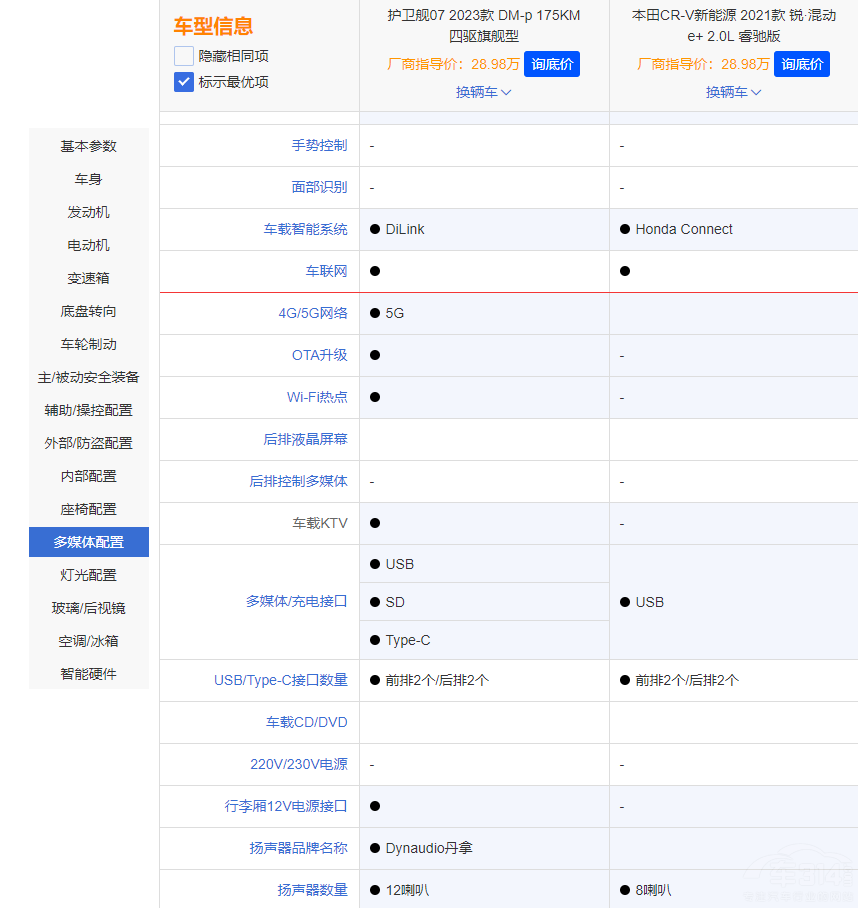This screenshot has width=858, height=908.
Task: Select 多媒体配置 highlighted sidebar item
Action: point(89,542)
